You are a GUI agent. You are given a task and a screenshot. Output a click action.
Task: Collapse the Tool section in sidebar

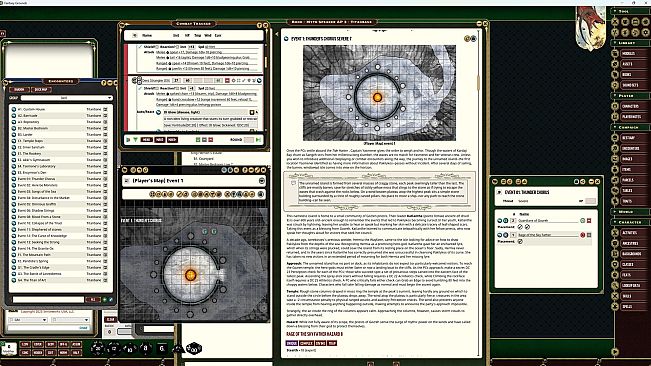[x=615, y=11]
